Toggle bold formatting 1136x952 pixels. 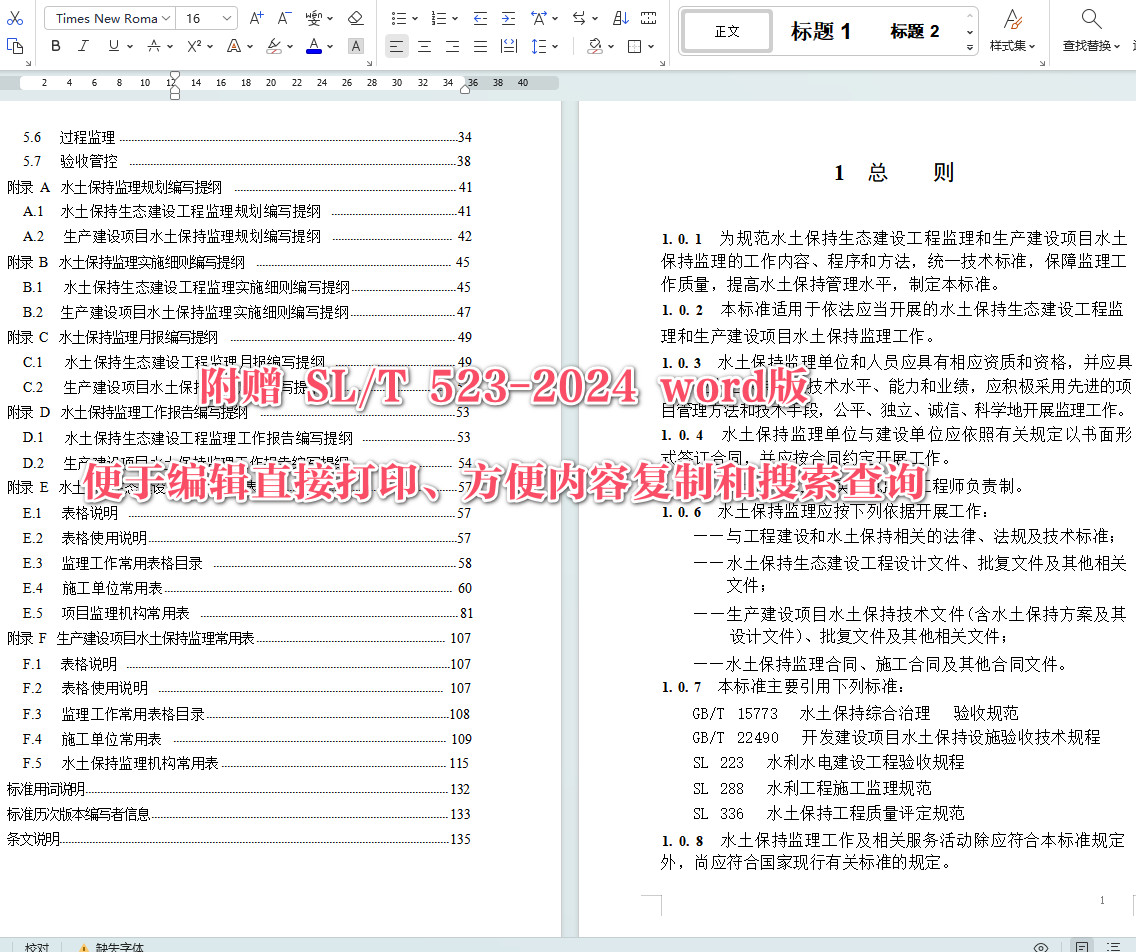[55, 46]
